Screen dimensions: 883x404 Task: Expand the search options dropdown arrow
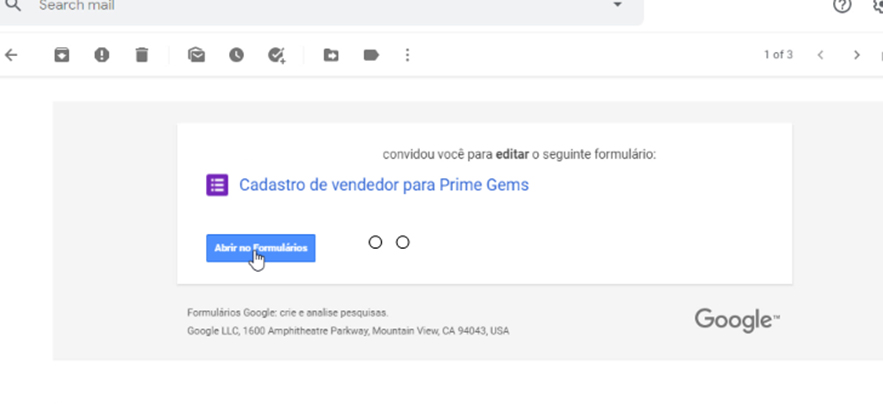click(x=617, y=5)
